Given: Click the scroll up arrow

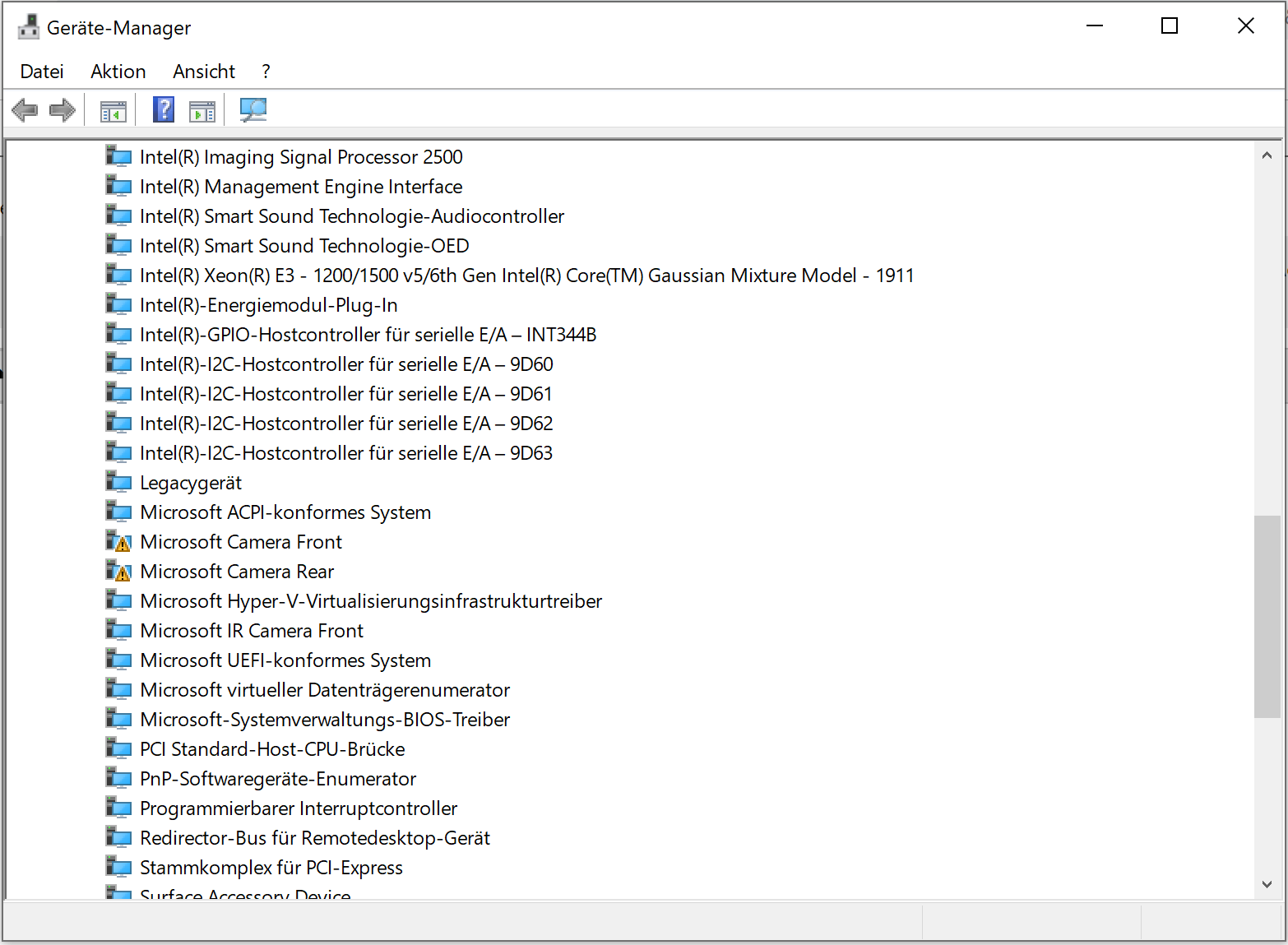Looking at the screenshot, I should tap(1267, 155).
